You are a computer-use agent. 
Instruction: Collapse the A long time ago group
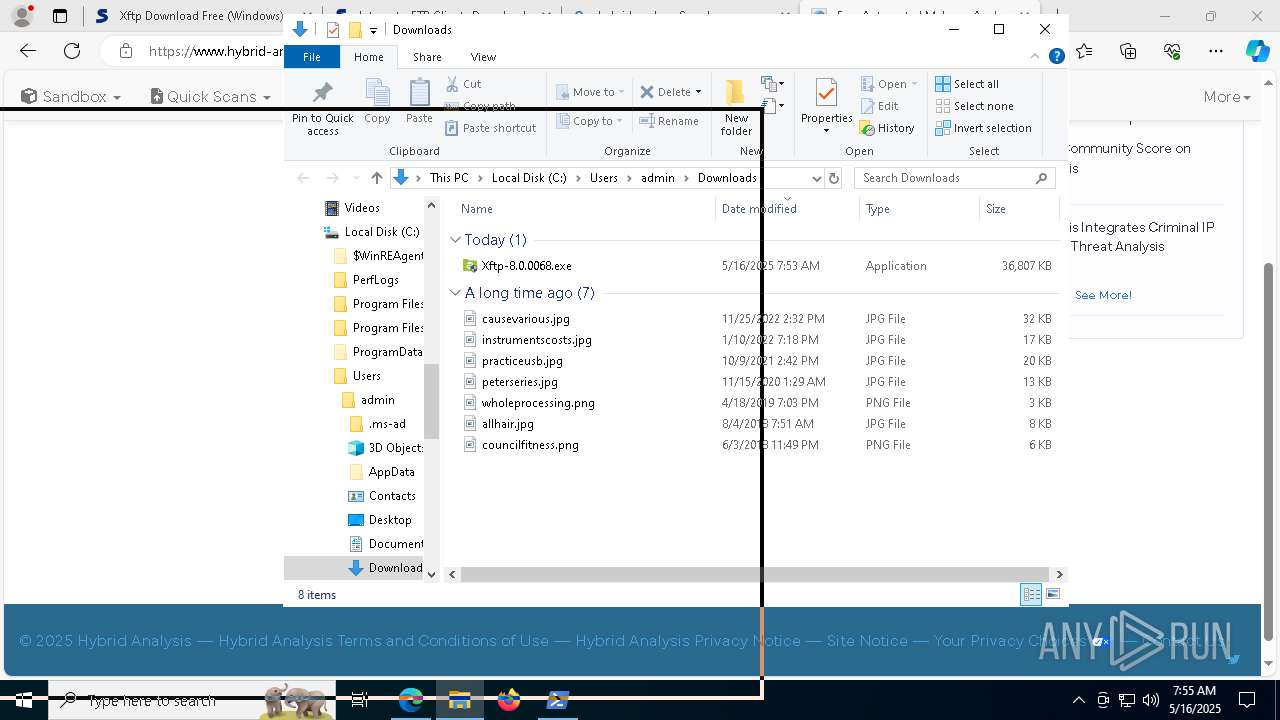[x=456, y=293]
